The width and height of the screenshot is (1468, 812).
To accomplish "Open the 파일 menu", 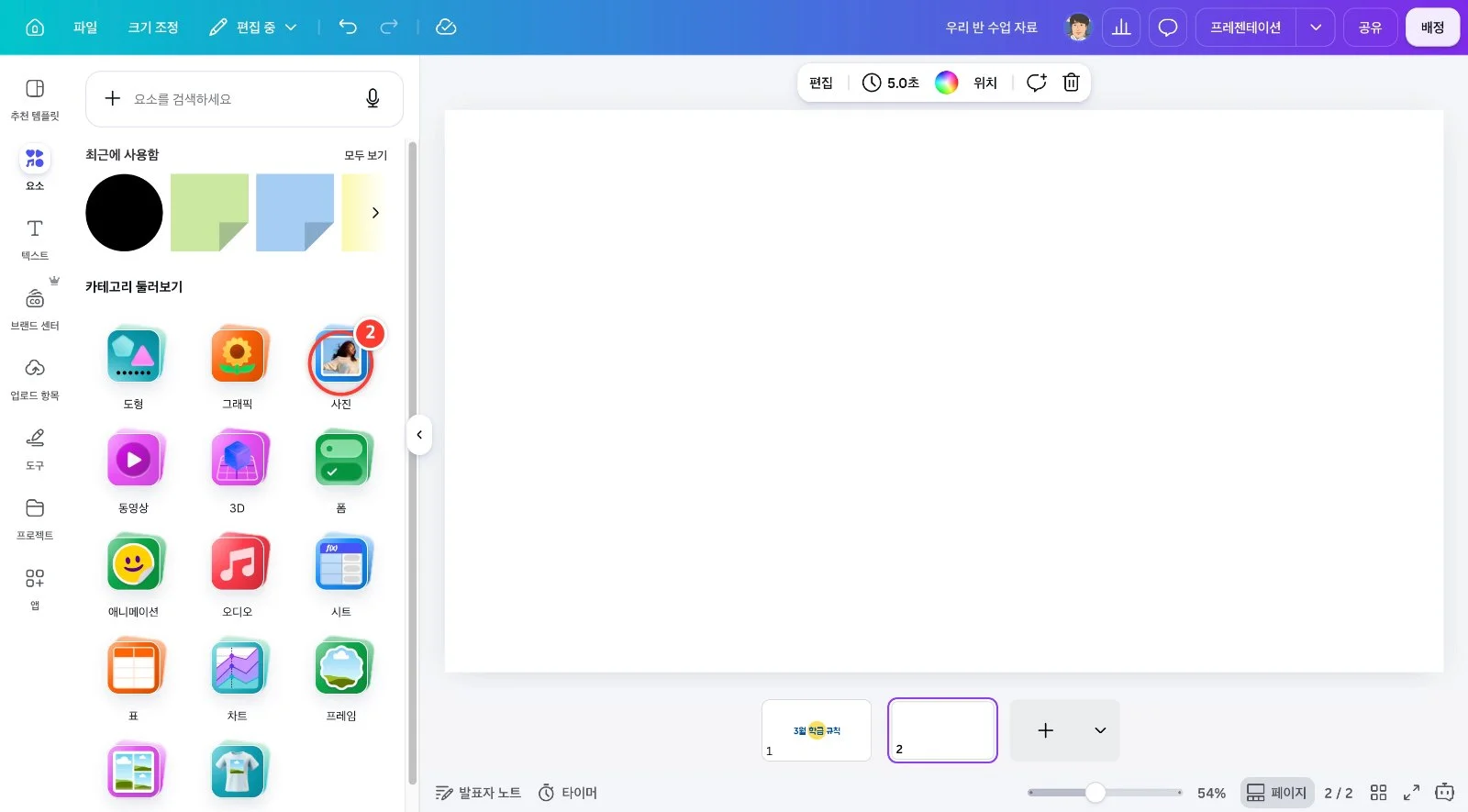I will click(85, 28).
